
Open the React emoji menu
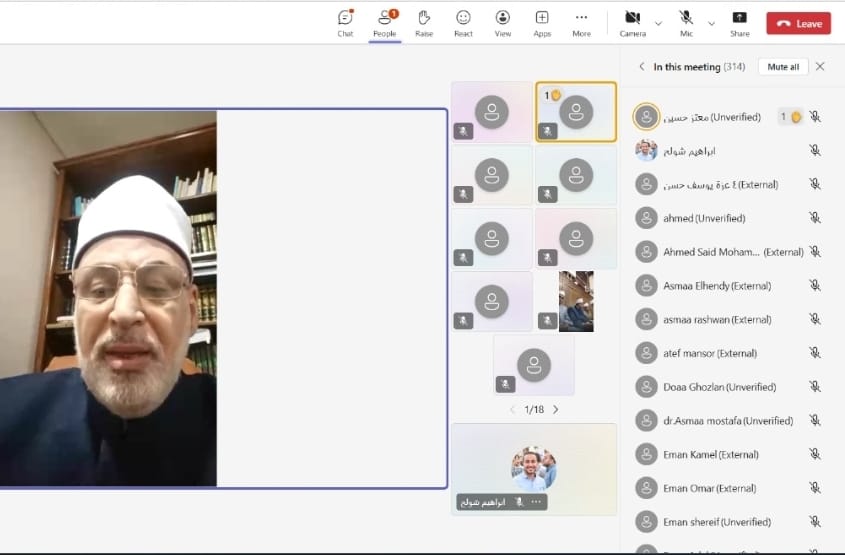(463, 22)
